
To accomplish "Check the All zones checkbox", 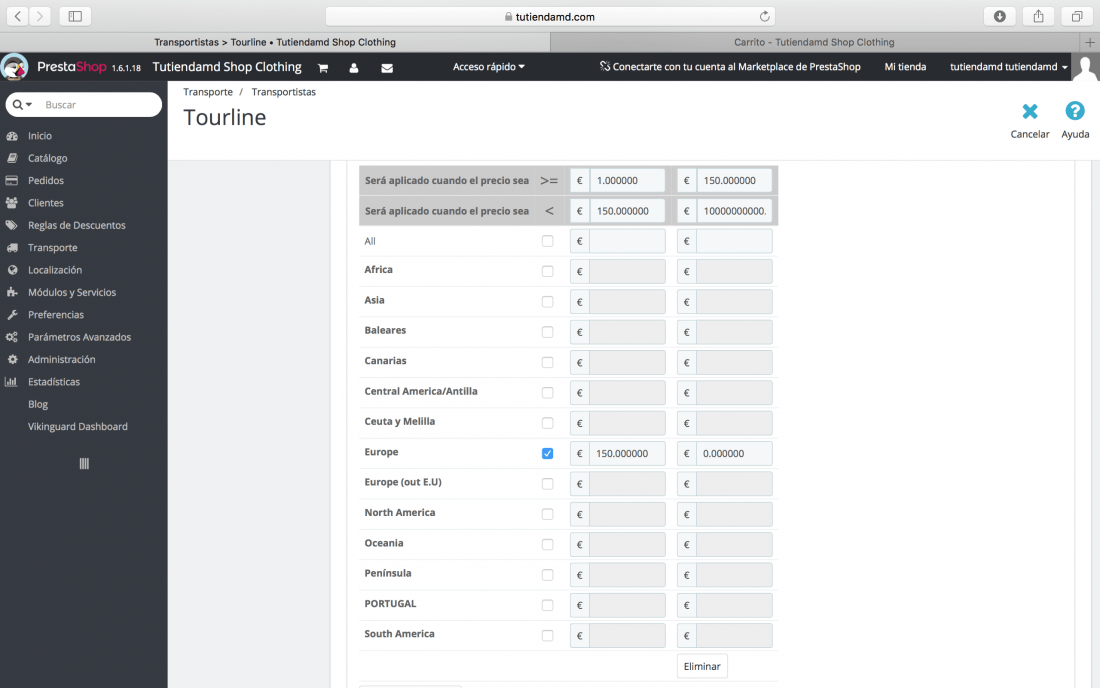I will (547, 241).
